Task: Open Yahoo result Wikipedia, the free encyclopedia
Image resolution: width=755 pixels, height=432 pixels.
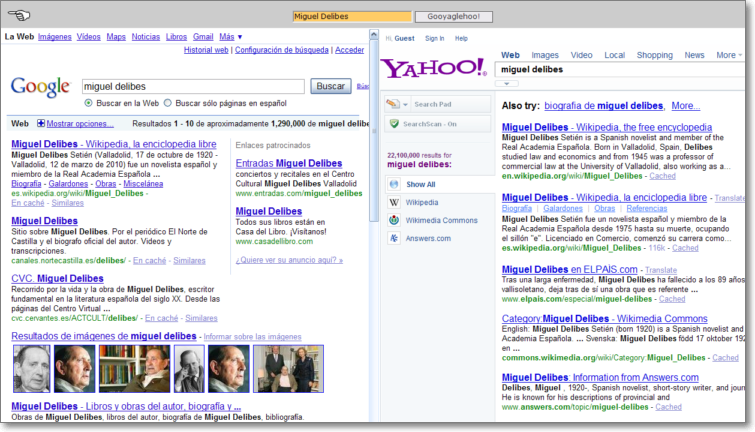Action: tap(607, 127)
